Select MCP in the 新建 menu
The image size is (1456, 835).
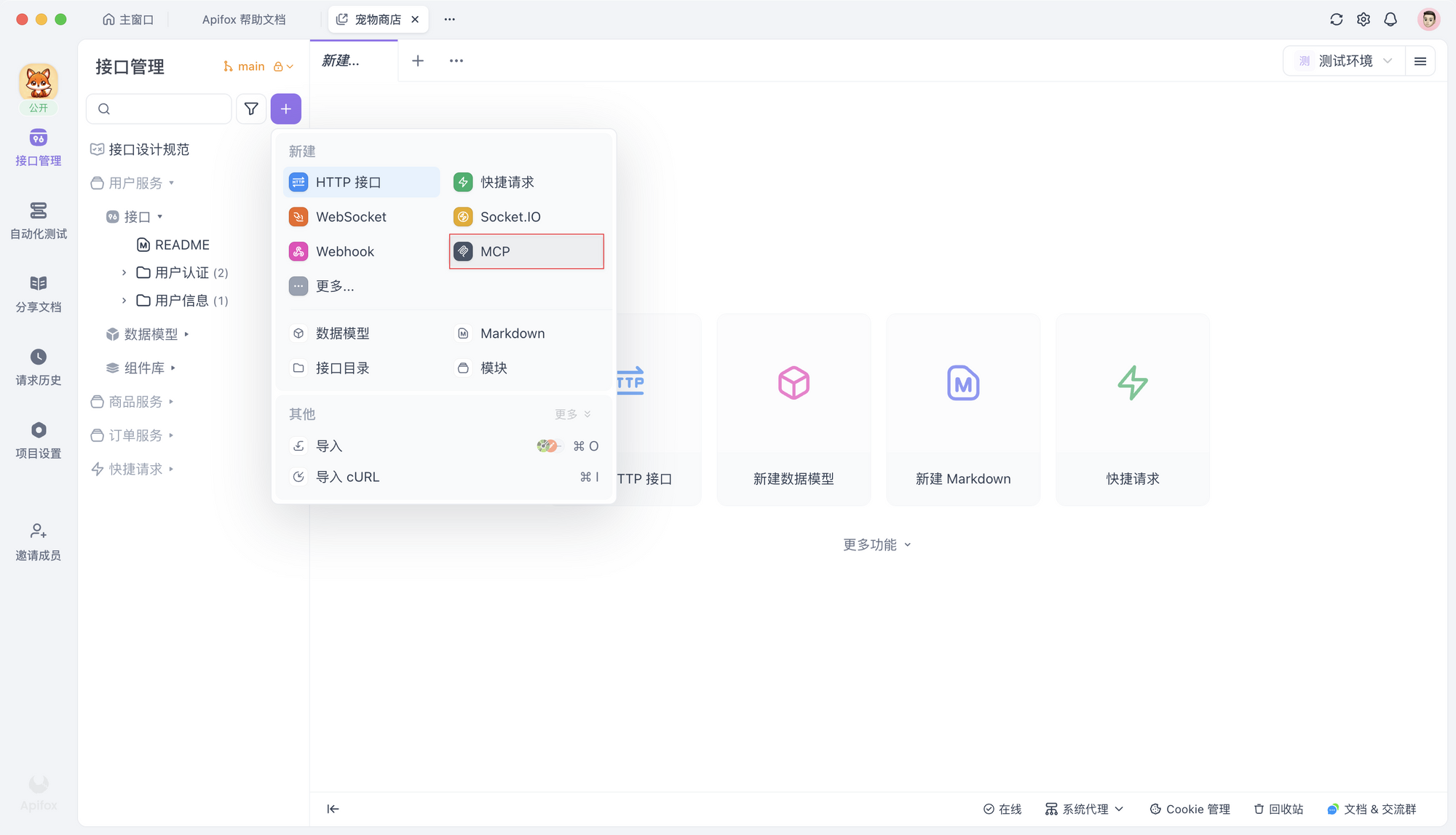coord(526,251)
